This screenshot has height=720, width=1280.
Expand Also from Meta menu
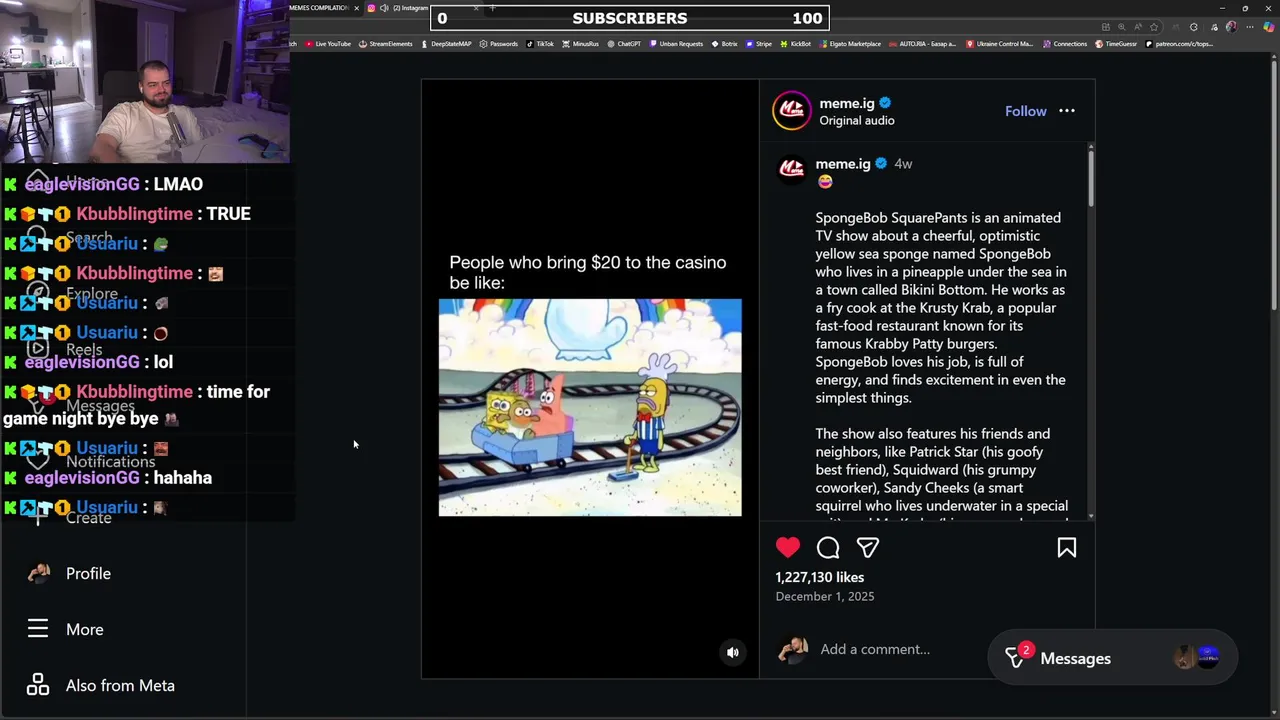[120, 685]
